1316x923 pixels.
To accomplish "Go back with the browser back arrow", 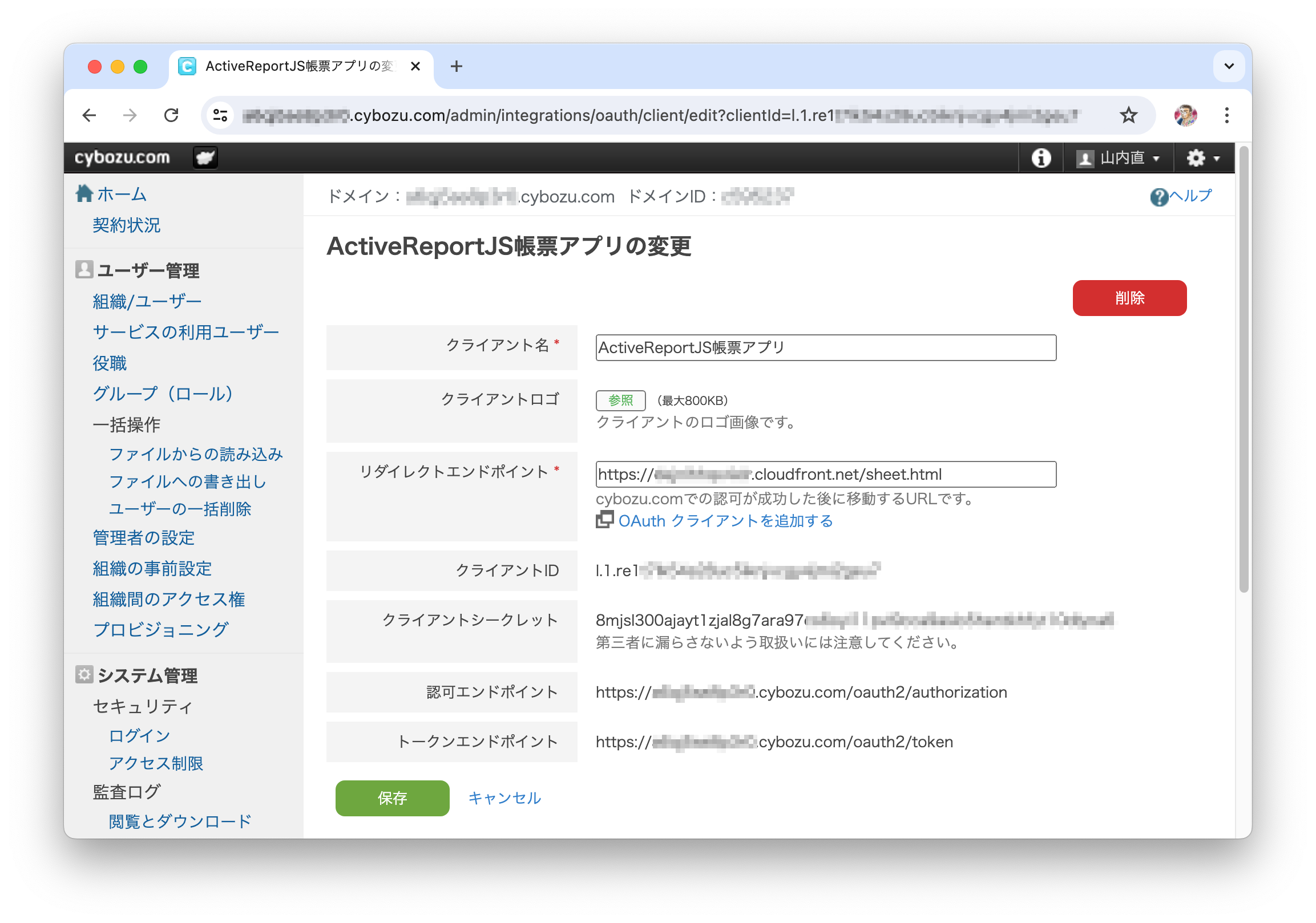I will [x=90, y=115].
